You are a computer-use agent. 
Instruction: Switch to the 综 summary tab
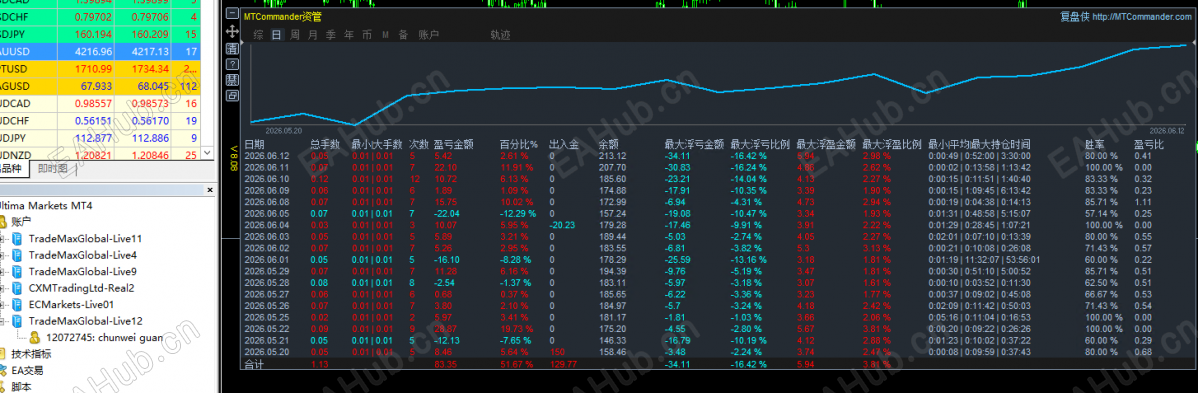[x=258, y=35]
